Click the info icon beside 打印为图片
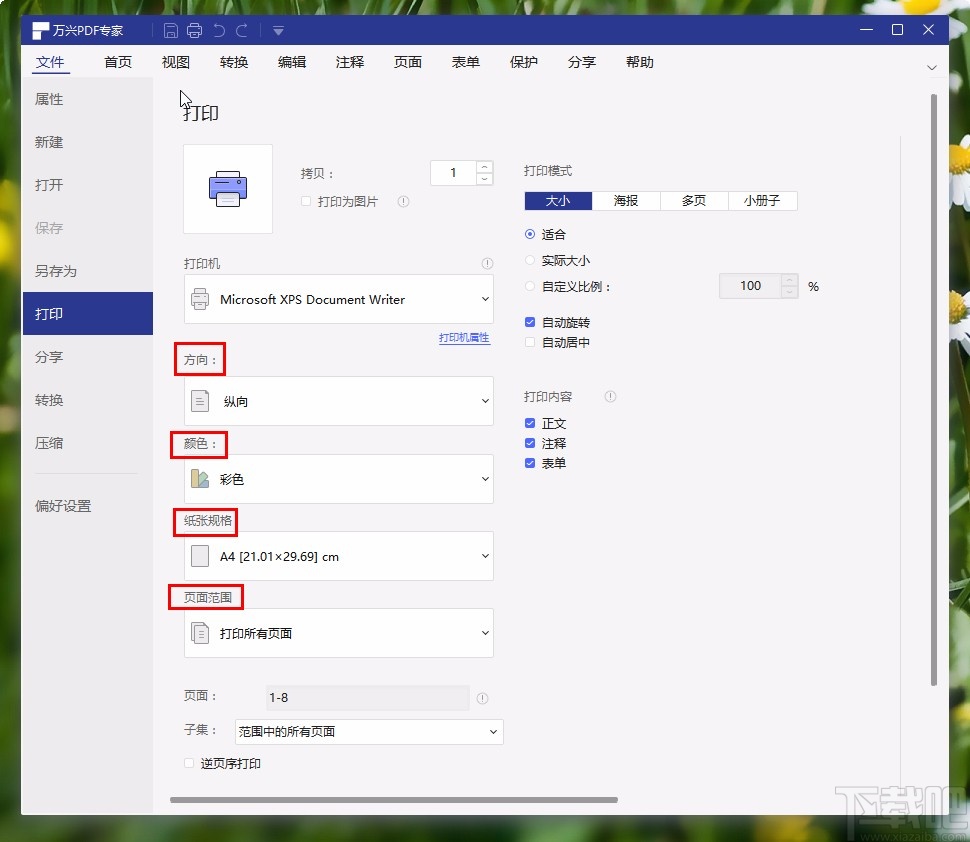This screenshot has height=842, width=970. tap(403, 201)
